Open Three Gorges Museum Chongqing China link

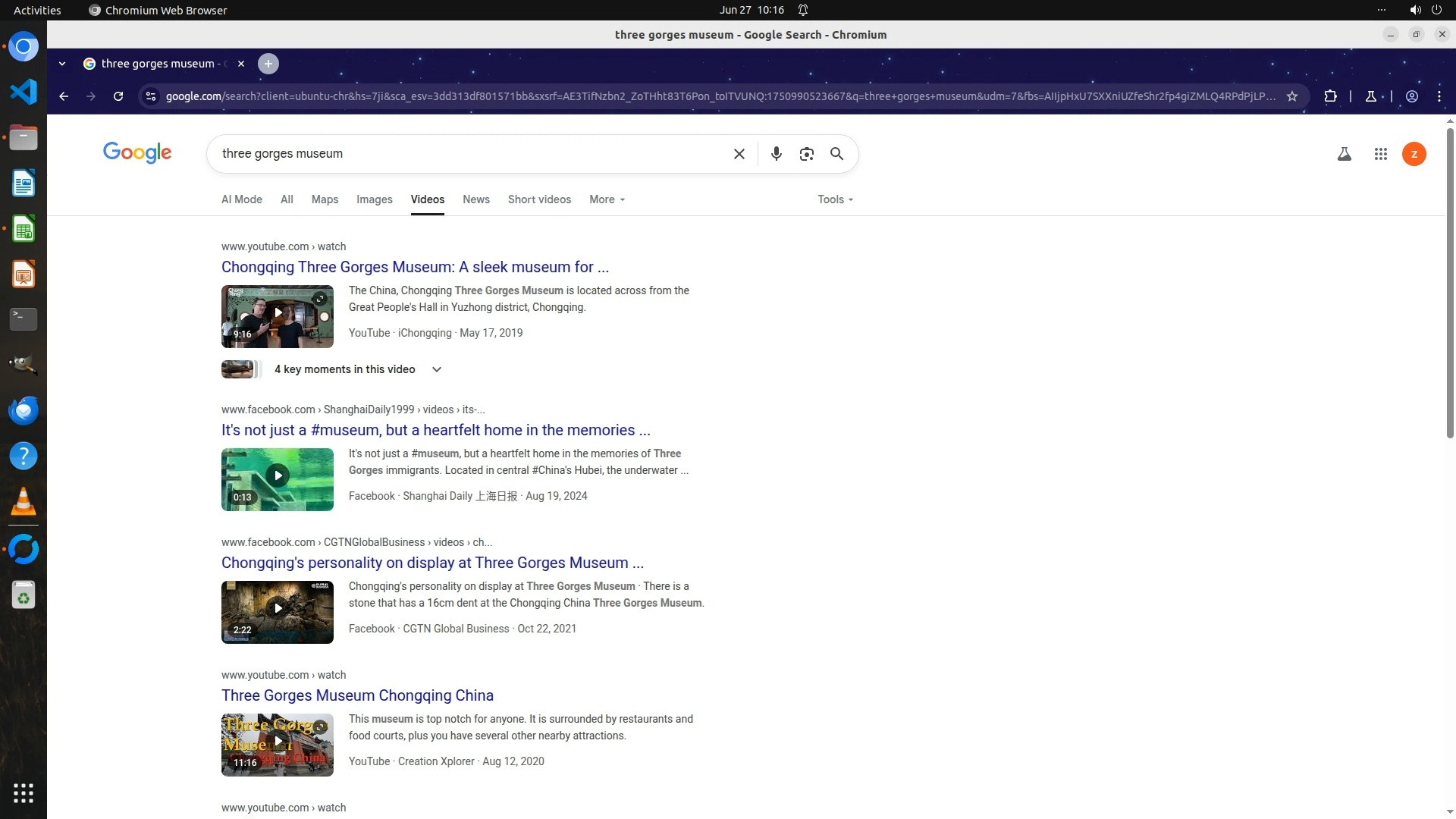[x=357, y=695]
